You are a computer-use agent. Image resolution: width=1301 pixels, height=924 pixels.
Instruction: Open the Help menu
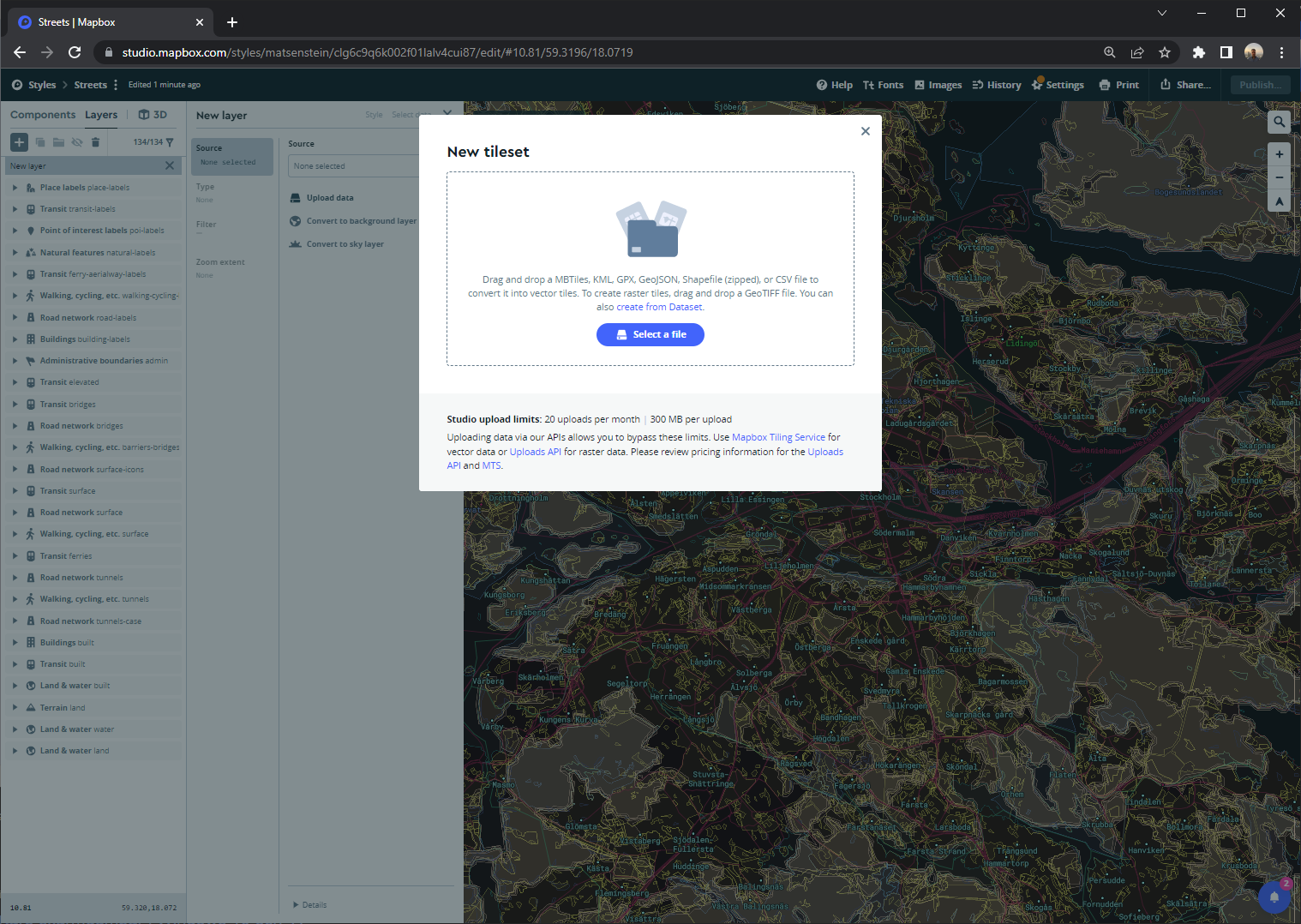click(835, 85)
